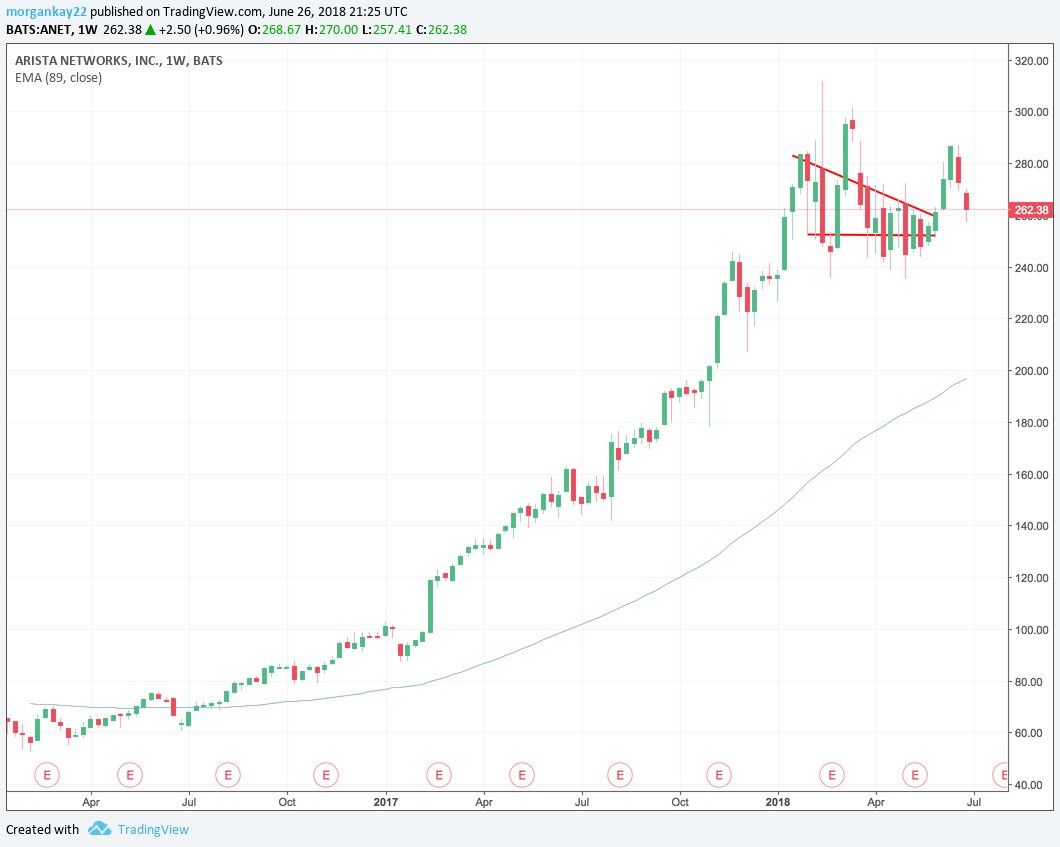
Task: Click the first earnings E marker before Apr 2016
Action: point(47,775)
